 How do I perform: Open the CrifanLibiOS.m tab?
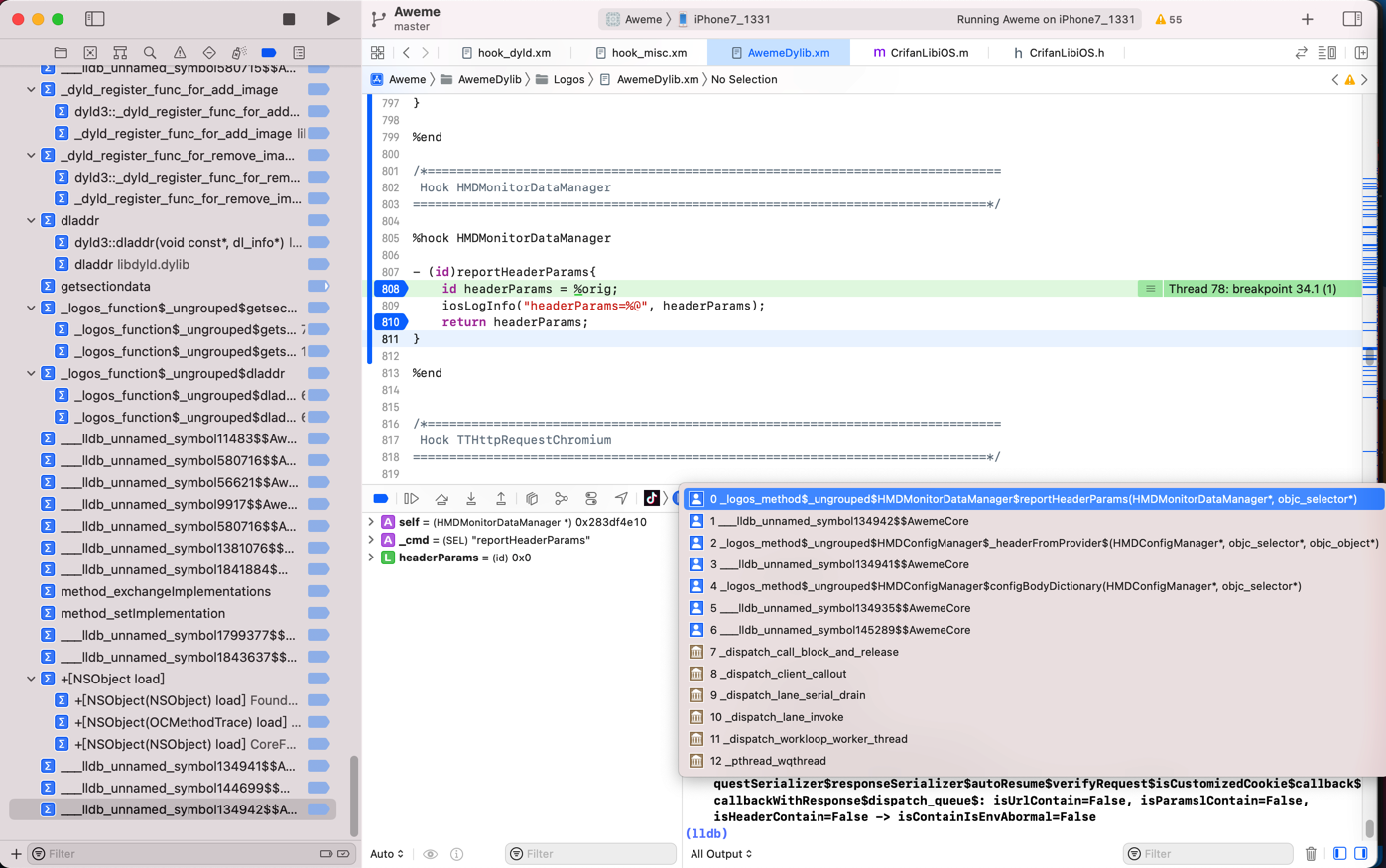(x=921, y=53)
